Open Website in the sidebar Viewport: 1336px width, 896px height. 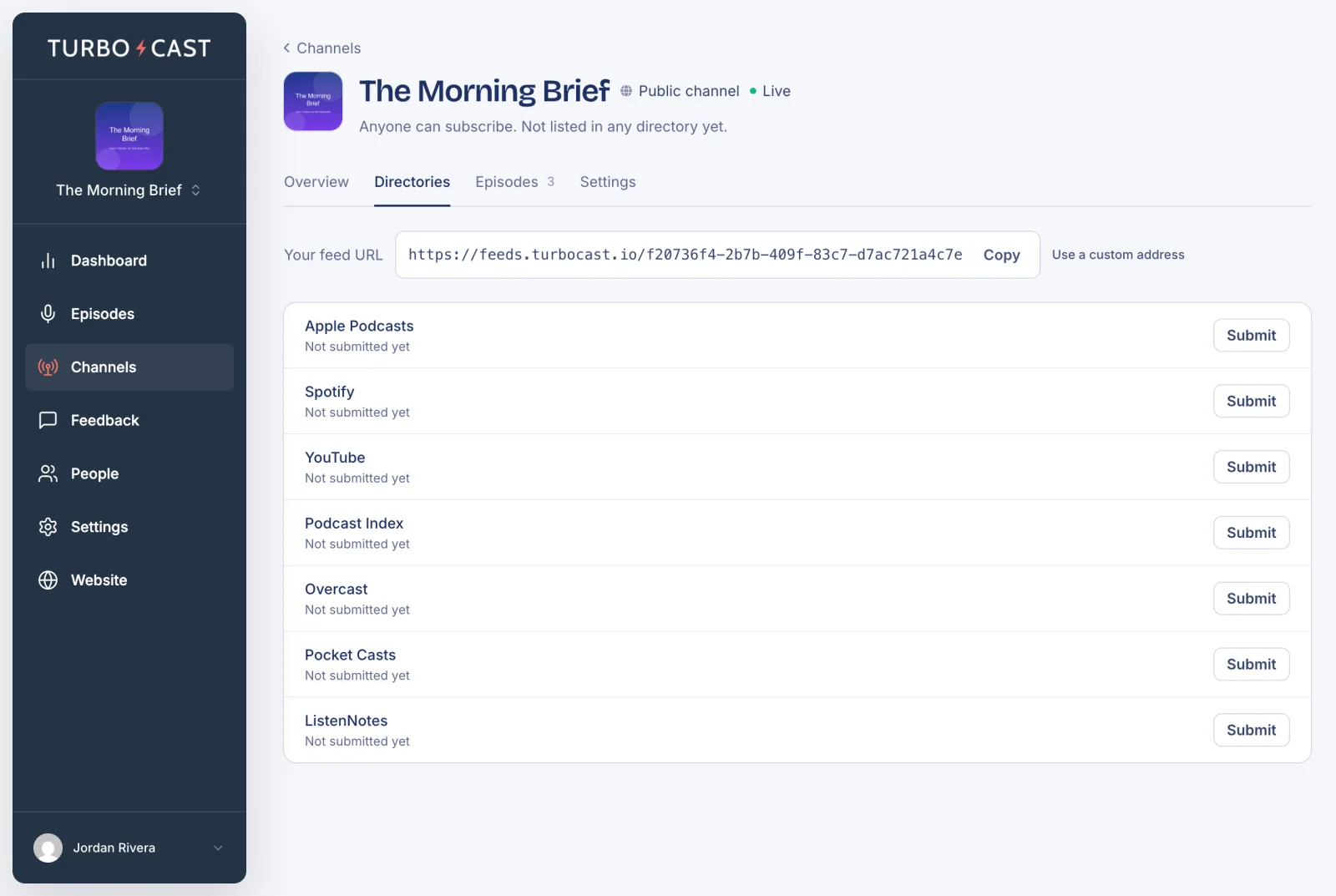click(129, 580)
